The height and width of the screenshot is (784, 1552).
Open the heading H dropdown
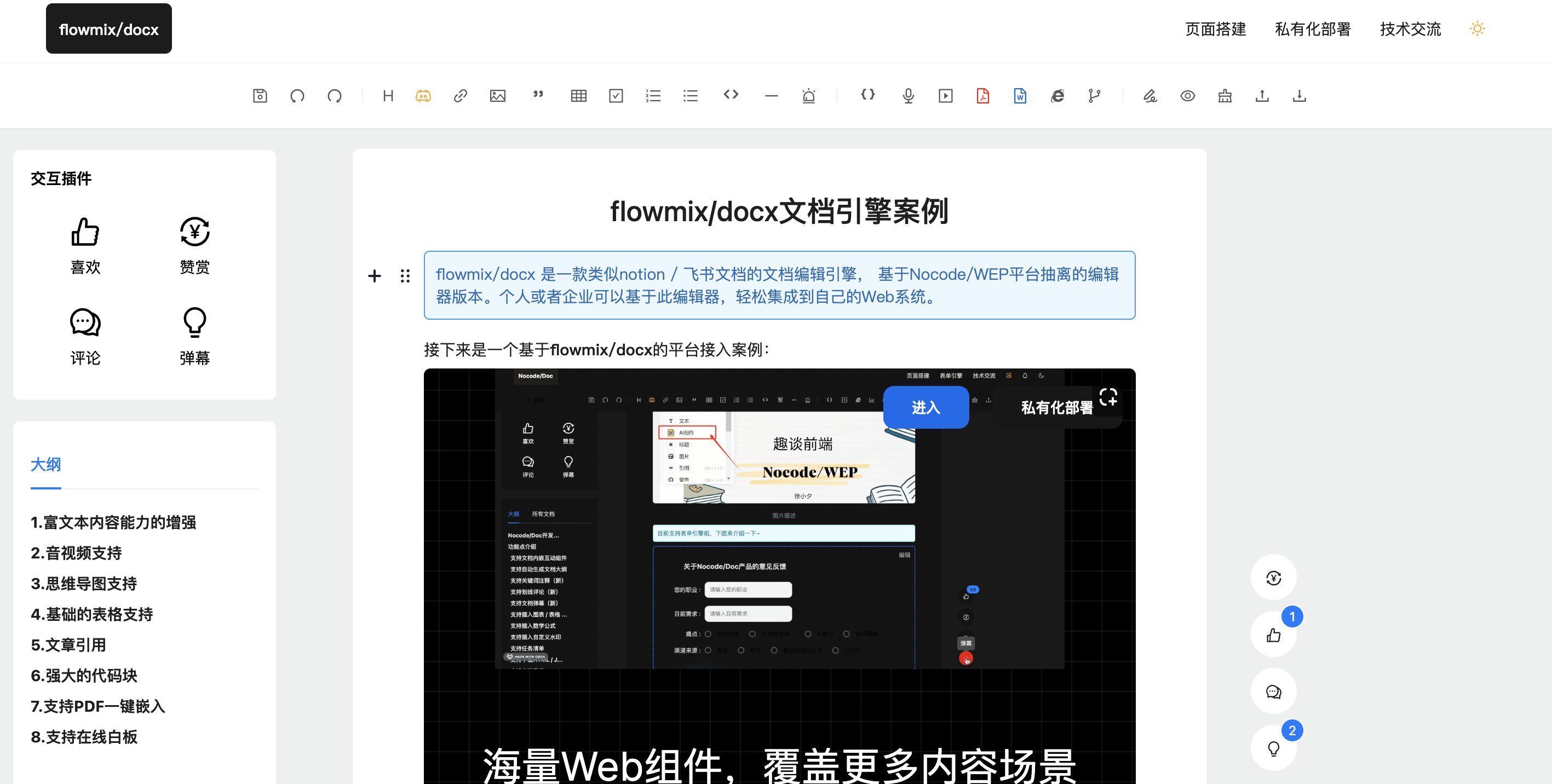click(388, 96)
